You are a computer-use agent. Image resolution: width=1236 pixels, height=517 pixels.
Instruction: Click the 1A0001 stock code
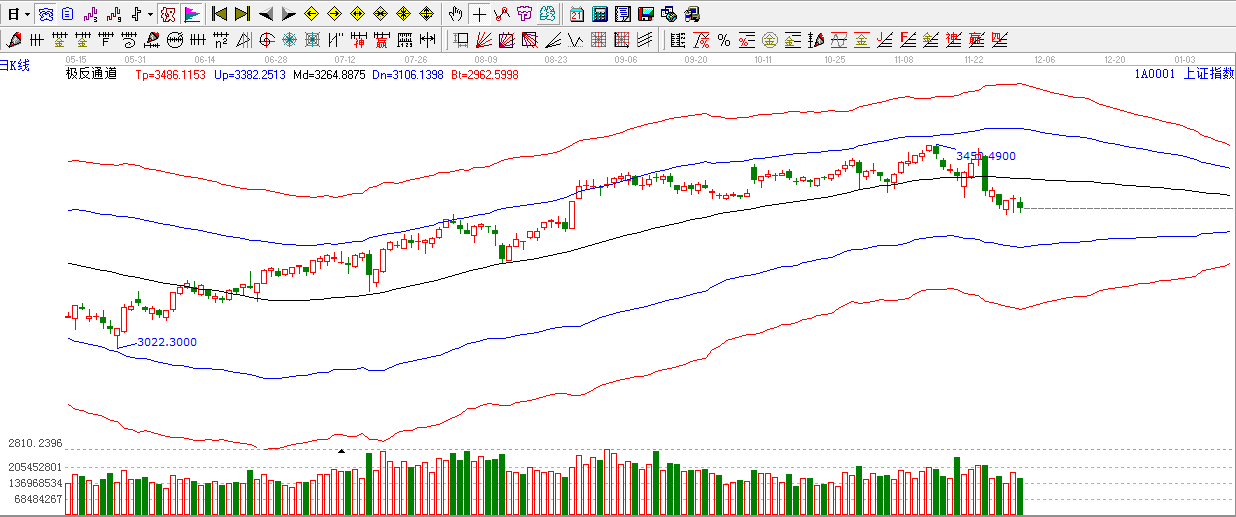click(x=1154, y=74)
